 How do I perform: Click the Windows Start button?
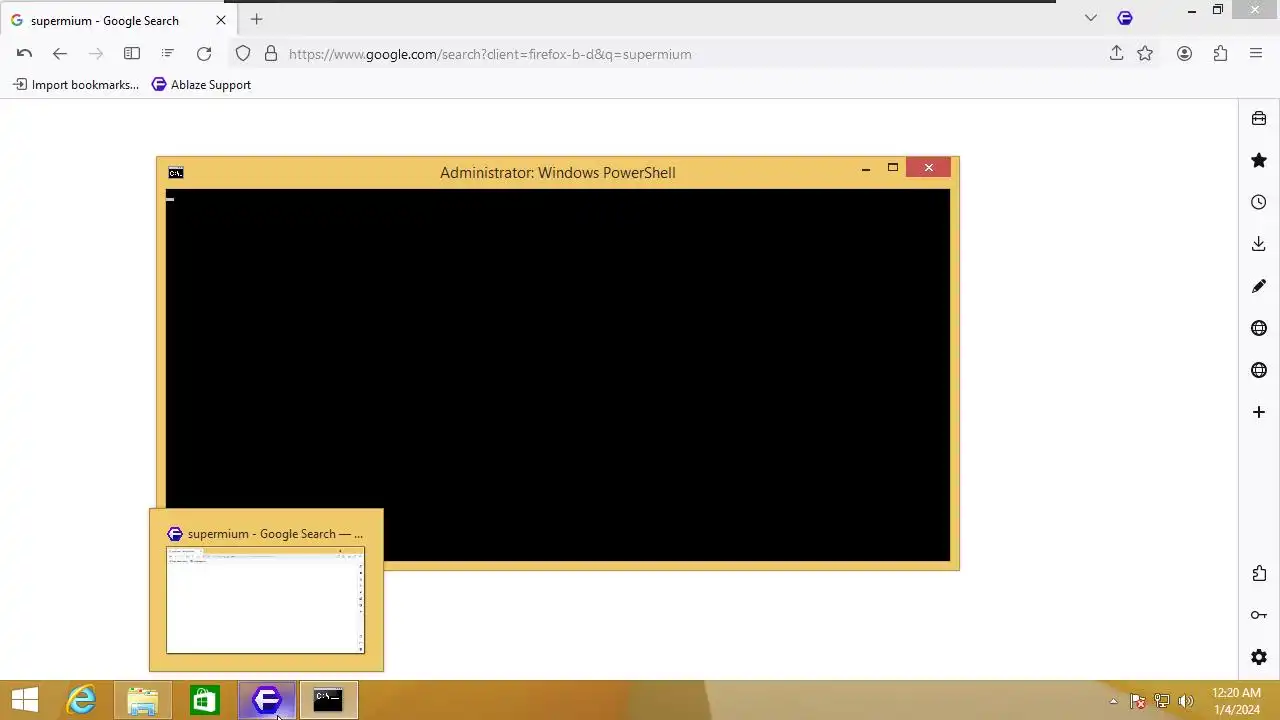(25, 700)
